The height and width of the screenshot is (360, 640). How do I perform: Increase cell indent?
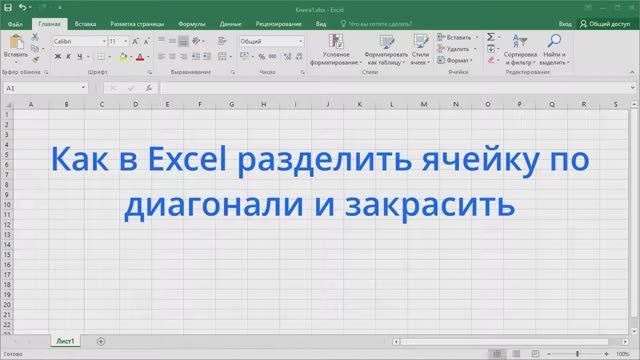click(207, 56)
